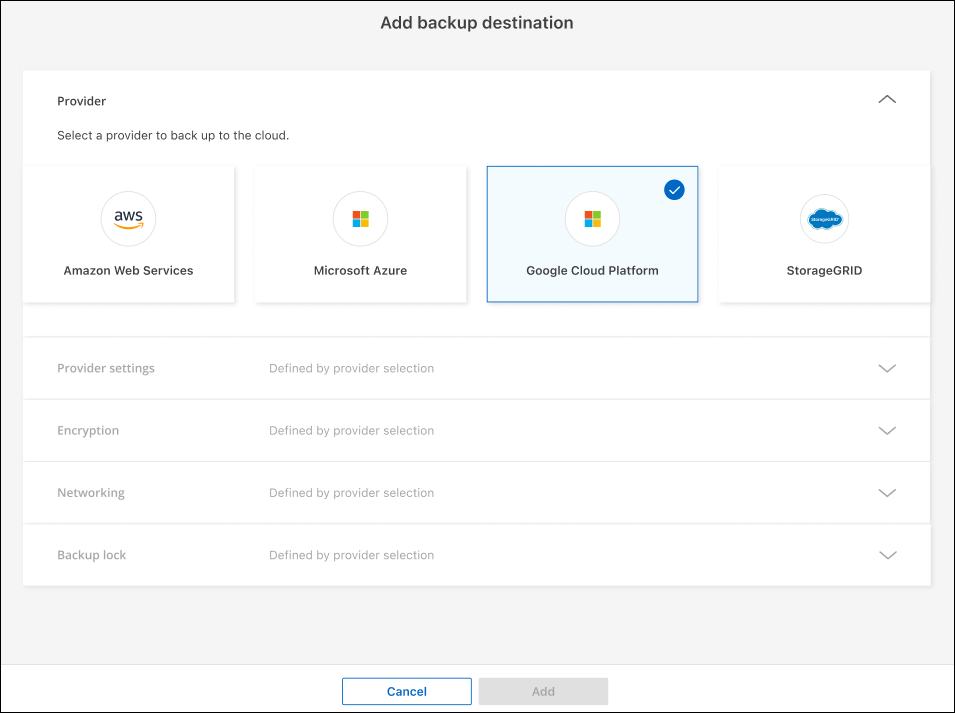
Task: Click the AWS logo icon
Action: coord(128,219)
